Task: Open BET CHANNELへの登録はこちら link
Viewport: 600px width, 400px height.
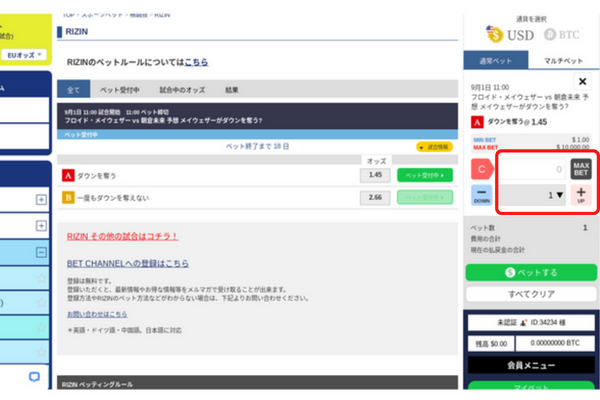Action: (128, 263)
